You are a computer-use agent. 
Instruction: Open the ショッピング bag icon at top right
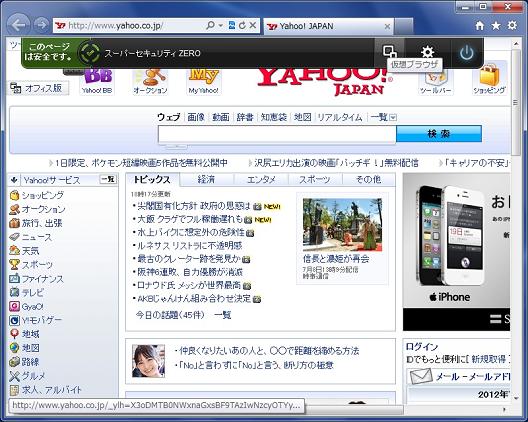point(489,79)
